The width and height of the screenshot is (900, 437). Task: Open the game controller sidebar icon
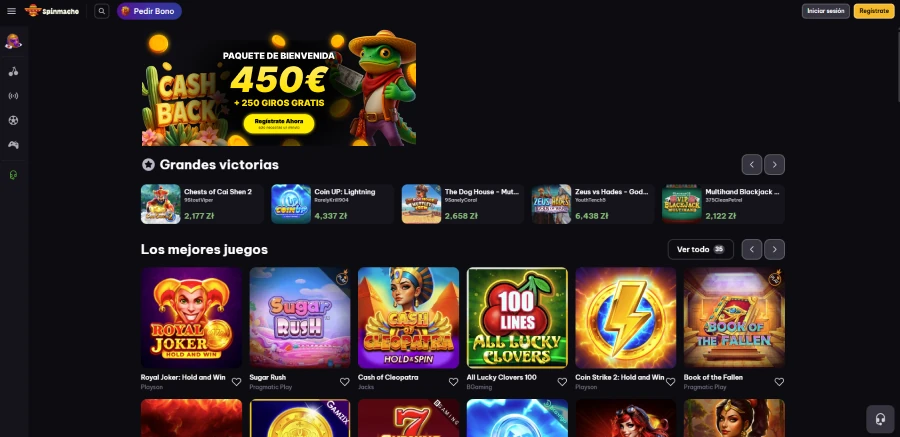coord(13,145)
